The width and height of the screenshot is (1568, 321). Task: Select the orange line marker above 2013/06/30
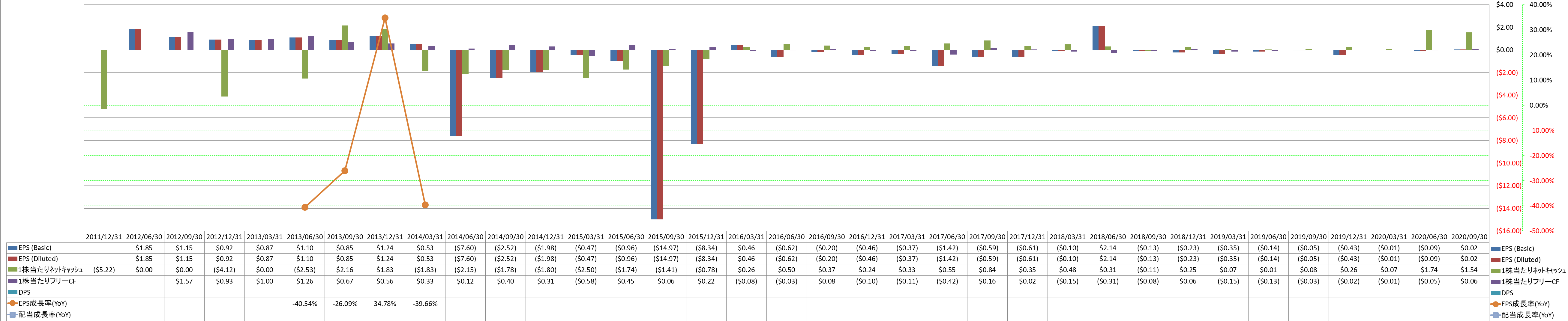305,207
